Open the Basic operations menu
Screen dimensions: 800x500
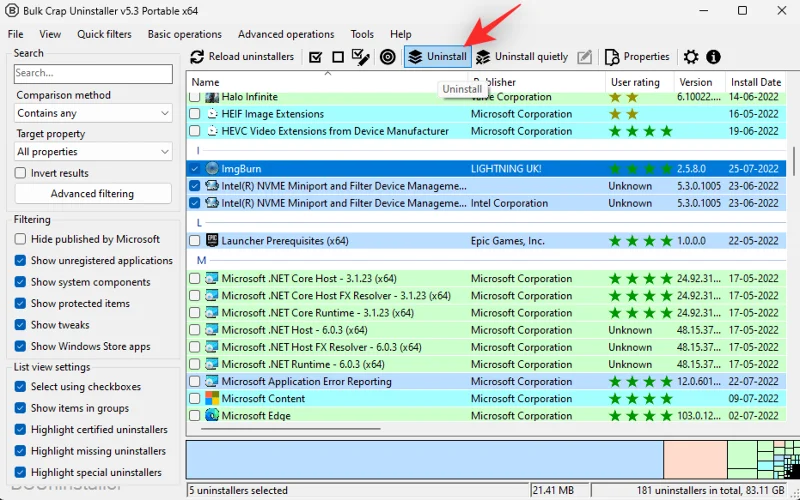click(x=185, y=34)
